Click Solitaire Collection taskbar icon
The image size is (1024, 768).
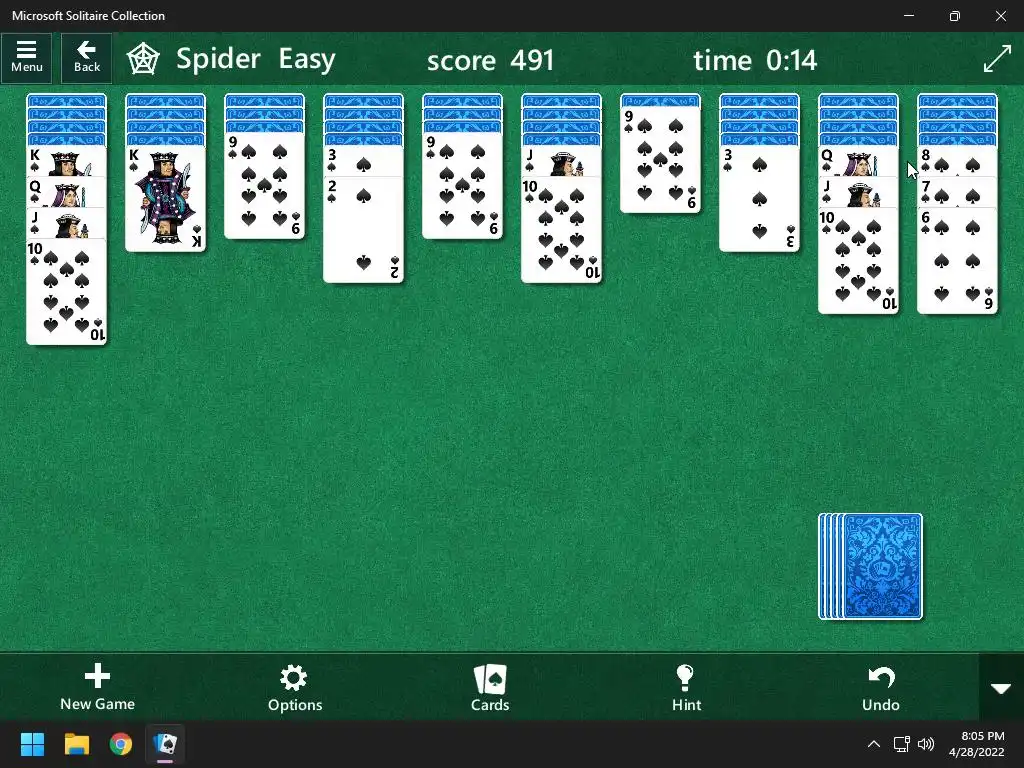click(165, 744)
